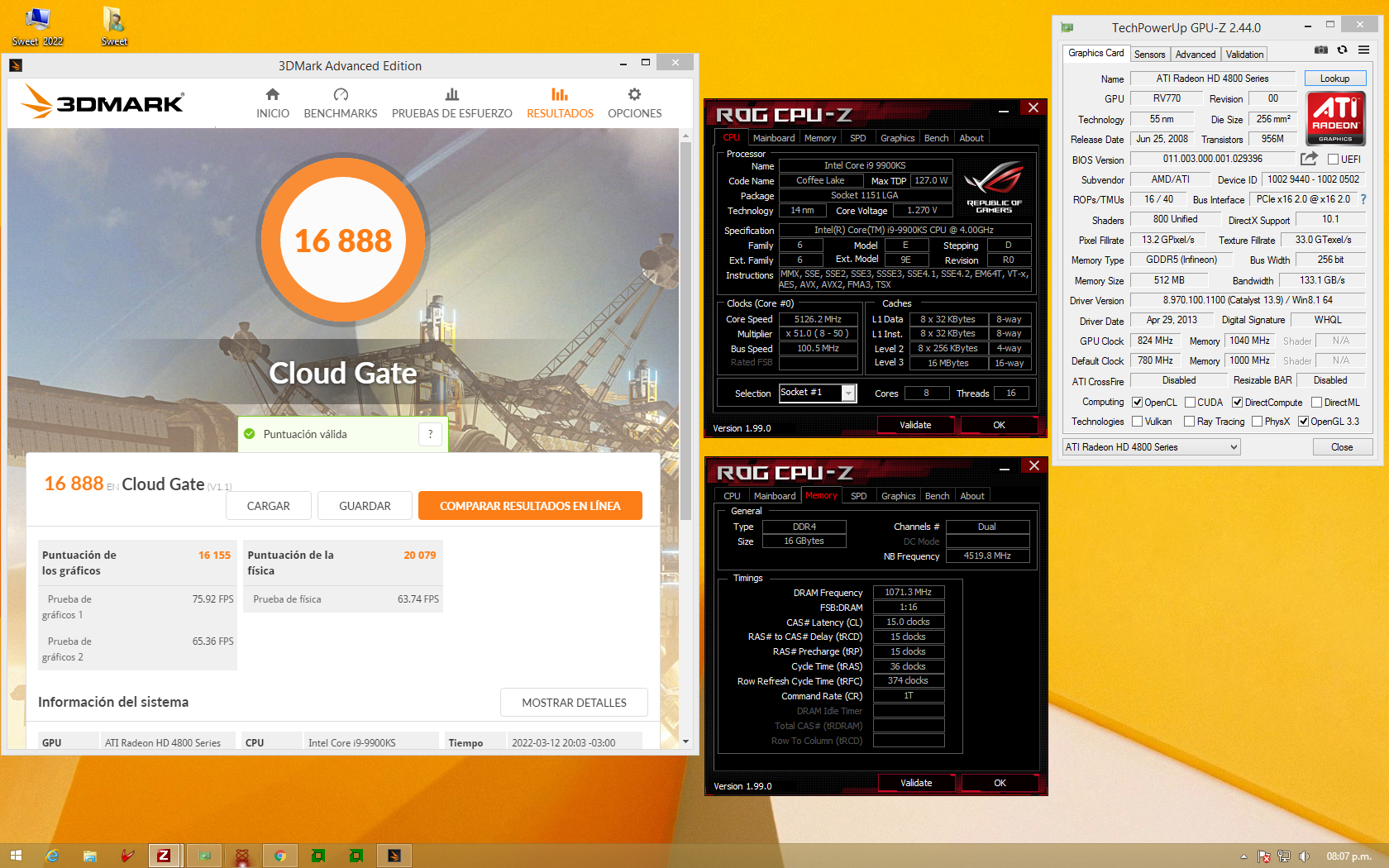Open the Bench tab in lower CPU-Z
The width and height of the screenshot is (1389, 868).
[x=937, y=496]
